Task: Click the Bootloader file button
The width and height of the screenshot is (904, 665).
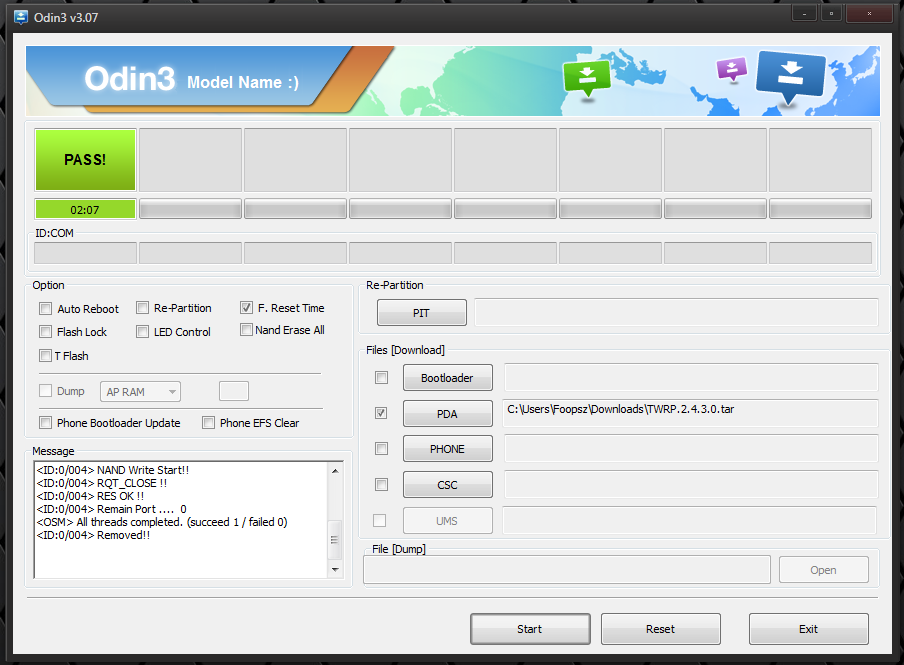Action: coord(447,378)
